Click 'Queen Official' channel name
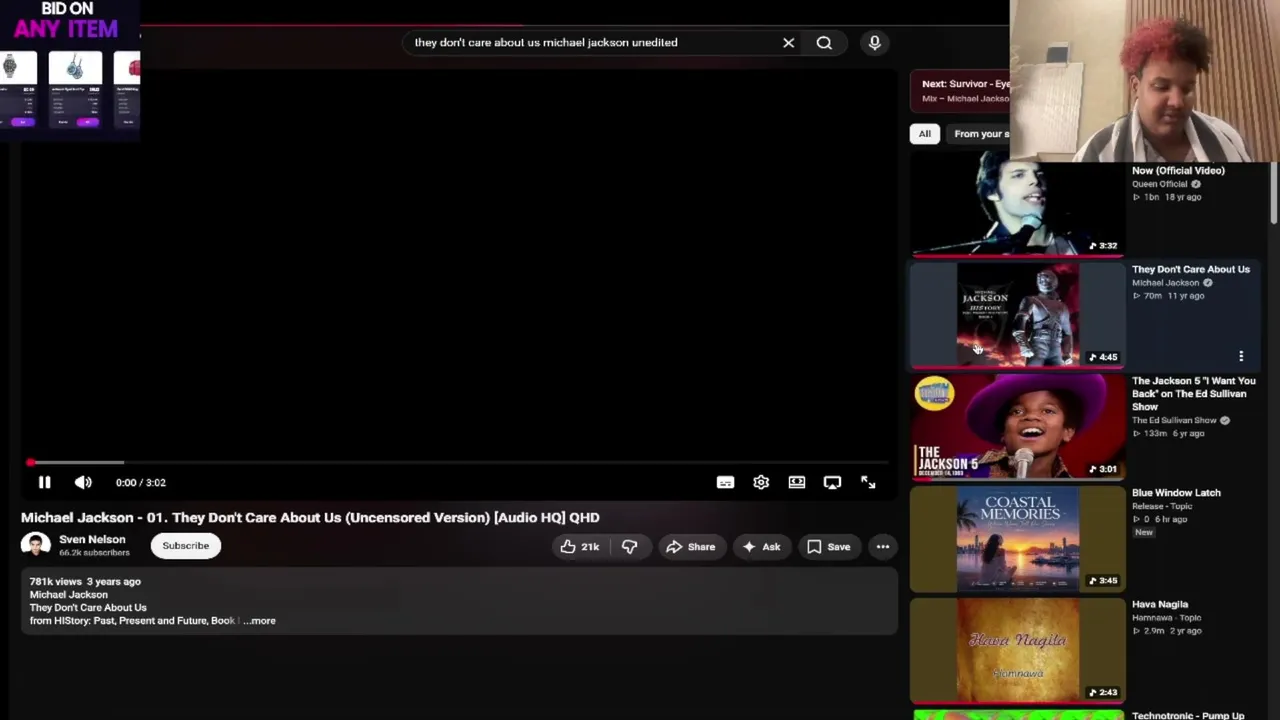 1160,184
